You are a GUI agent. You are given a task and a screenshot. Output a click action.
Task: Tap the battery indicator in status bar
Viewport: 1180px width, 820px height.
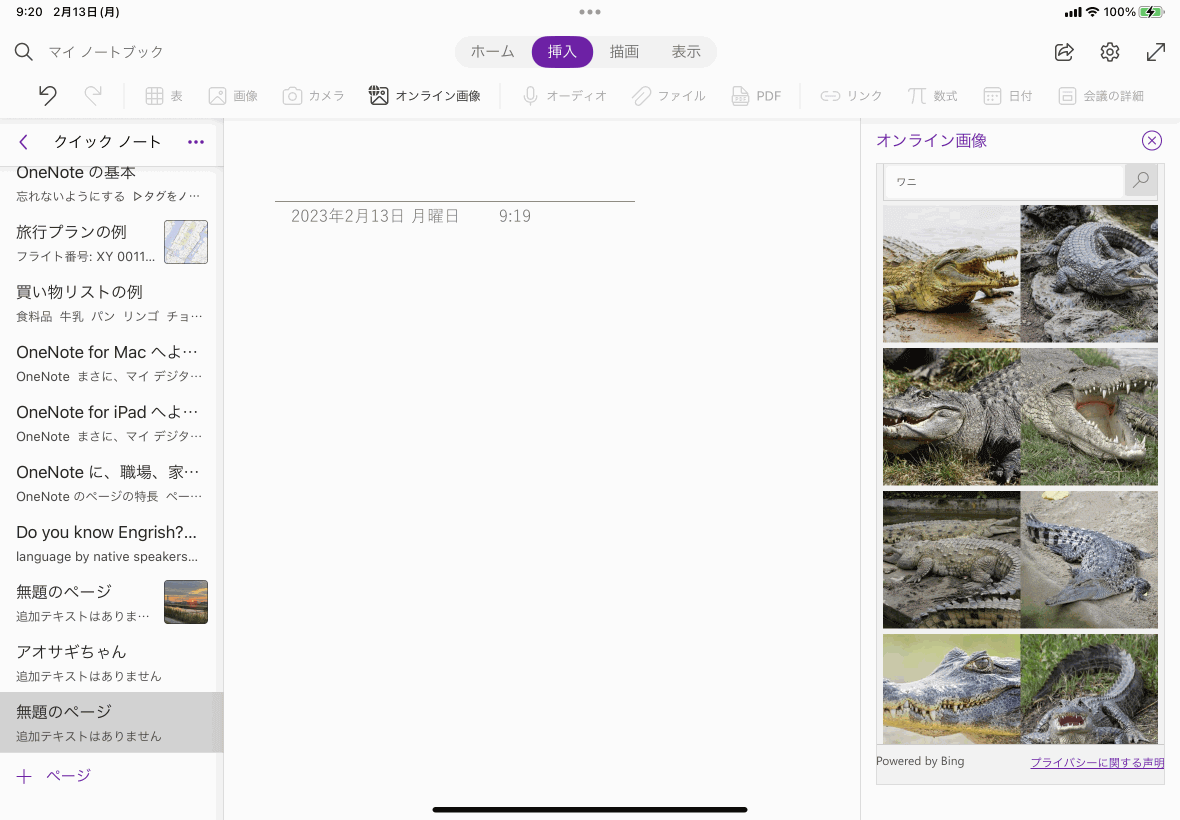1151,12
